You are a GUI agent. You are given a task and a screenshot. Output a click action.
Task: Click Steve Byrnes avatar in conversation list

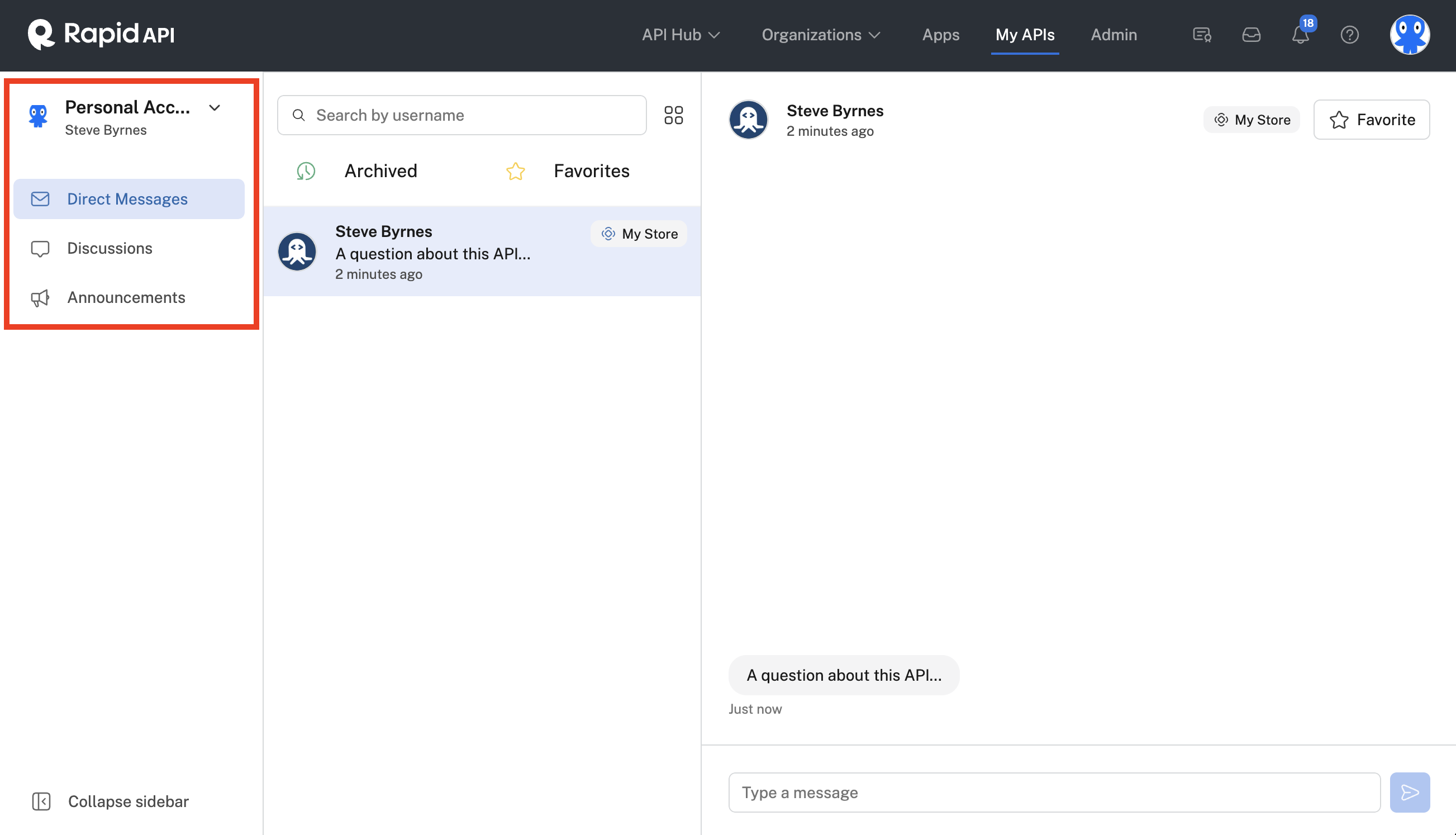coord(297,251)
